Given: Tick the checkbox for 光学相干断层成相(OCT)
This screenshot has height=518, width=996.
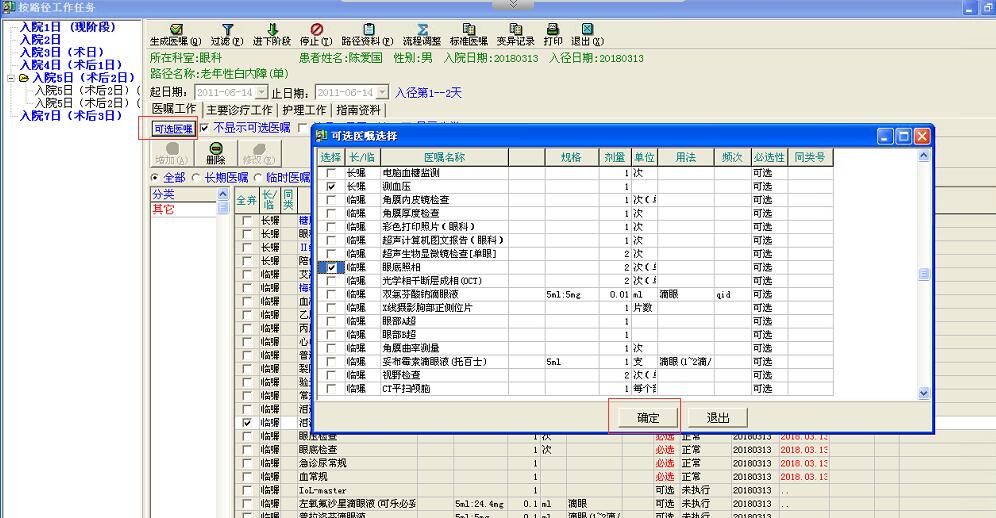Looking at the screenshot, I should (x=331, y=281).
